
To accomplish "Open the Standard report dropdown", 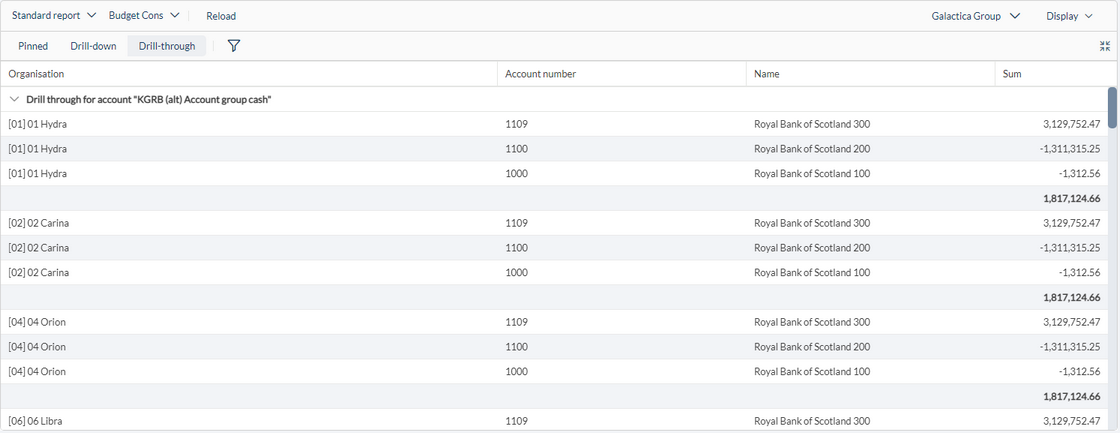I will (54, 16).
